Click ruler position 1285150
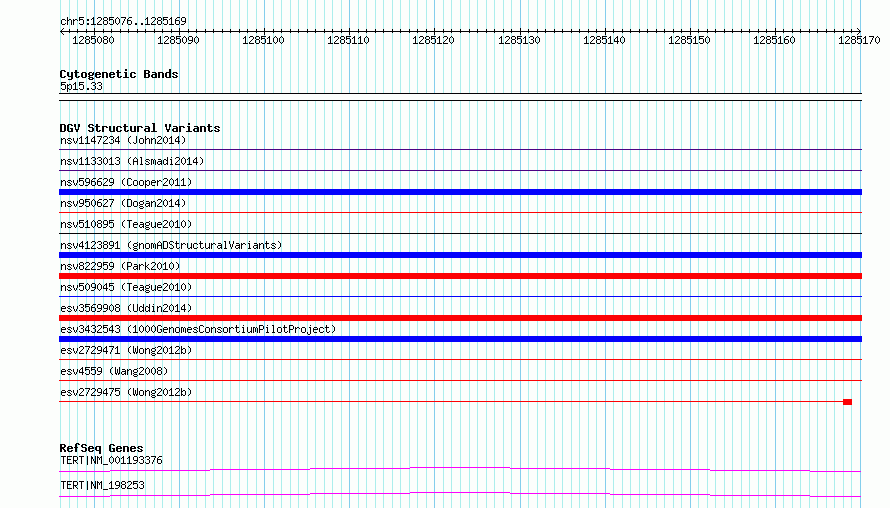890x508 pixels. click(x=690, y=40)
